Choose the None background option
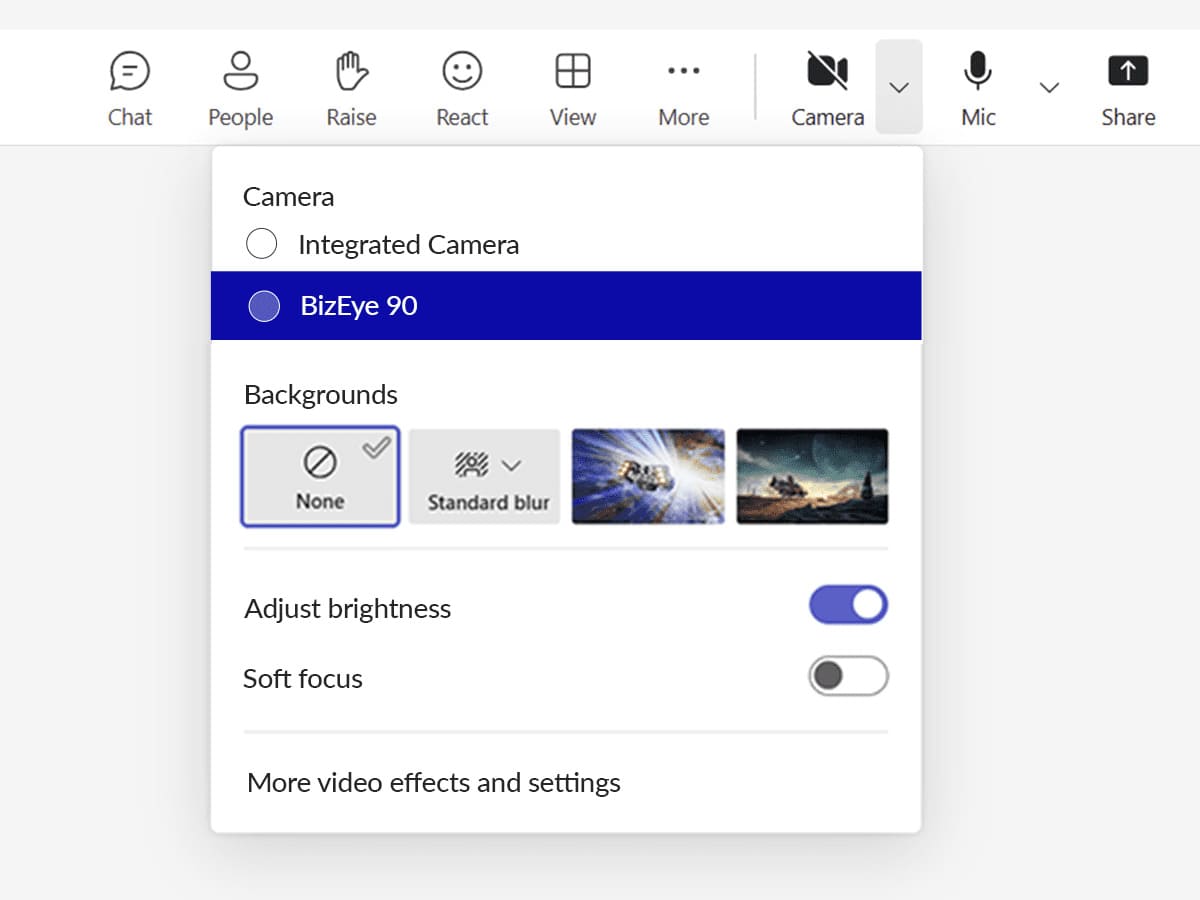The image size is (1200, 900). [x=320, y=477]
